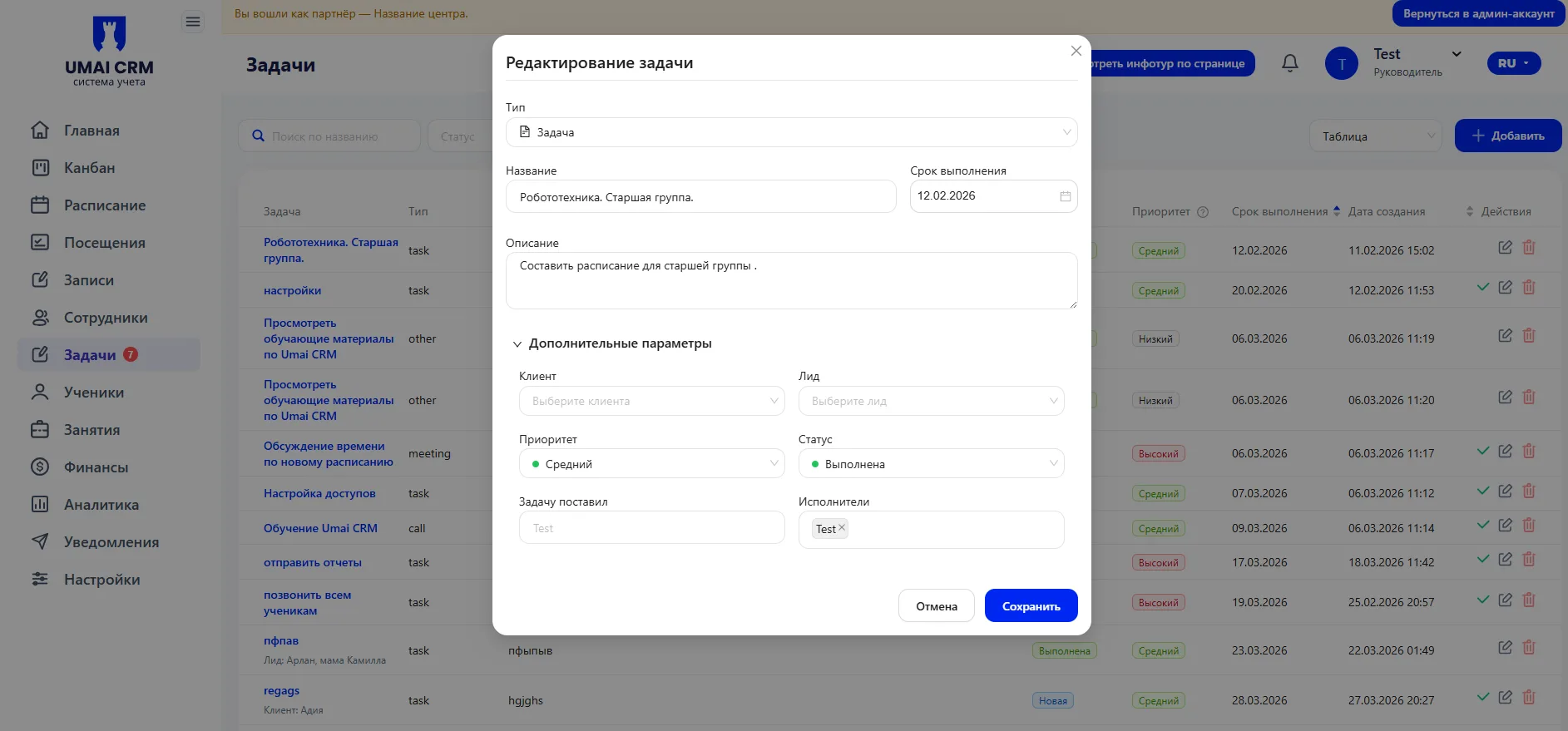The image size is (1568, 731).
Task: Click the Название input field
Action: click(700, 197)
